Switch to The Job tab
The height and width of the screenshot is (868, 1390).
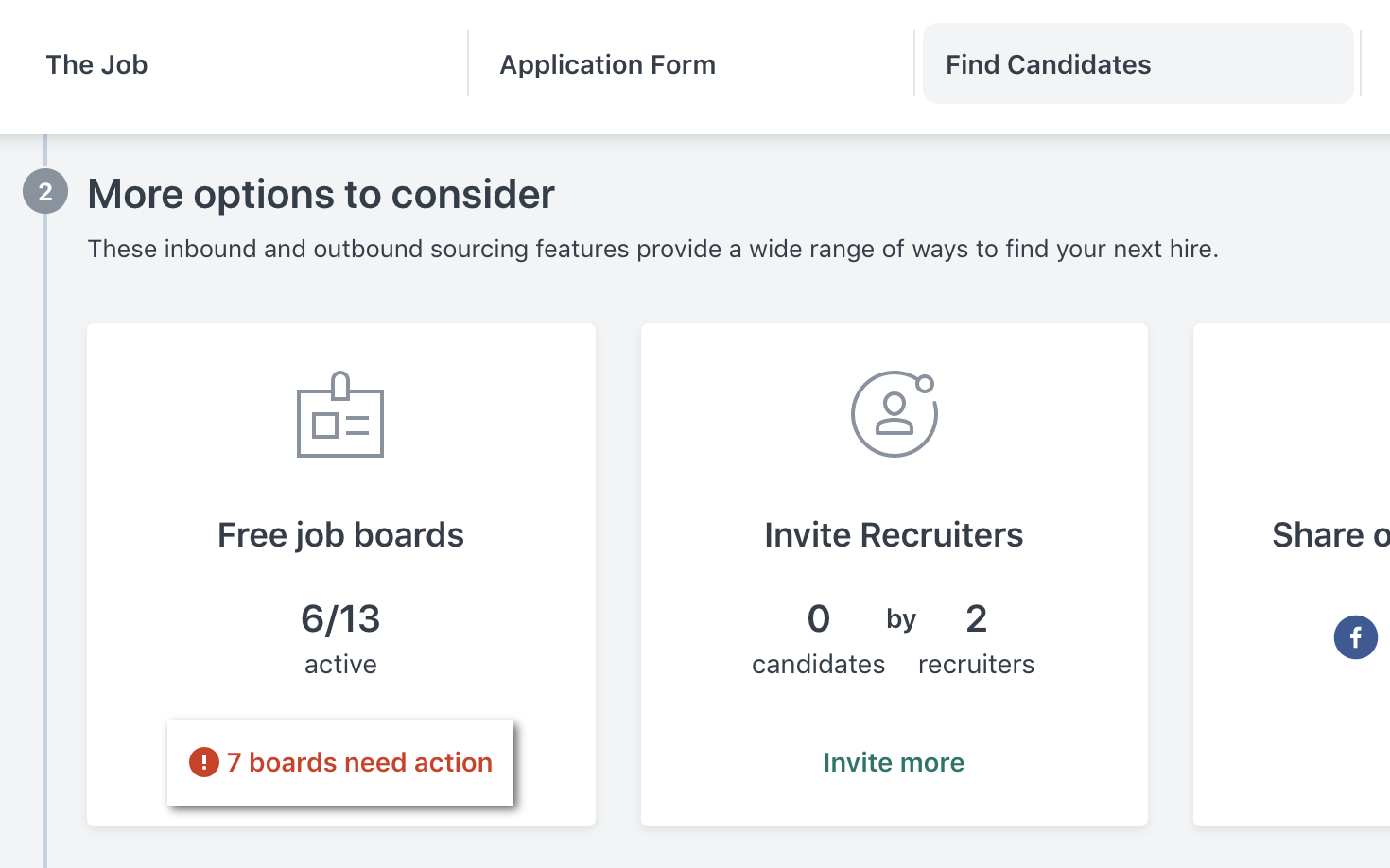pos(97,63)
